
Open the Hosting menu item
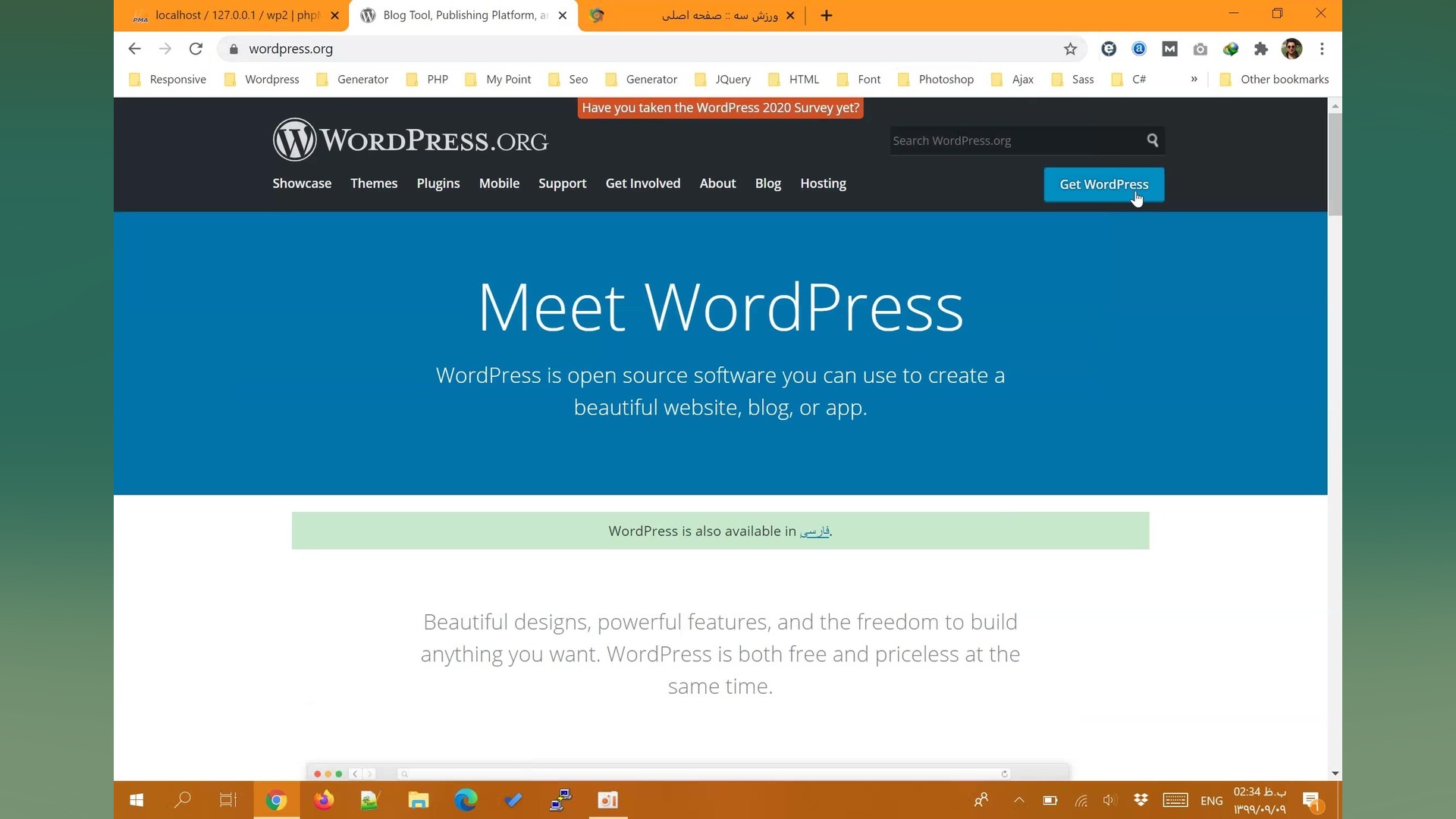823,184
